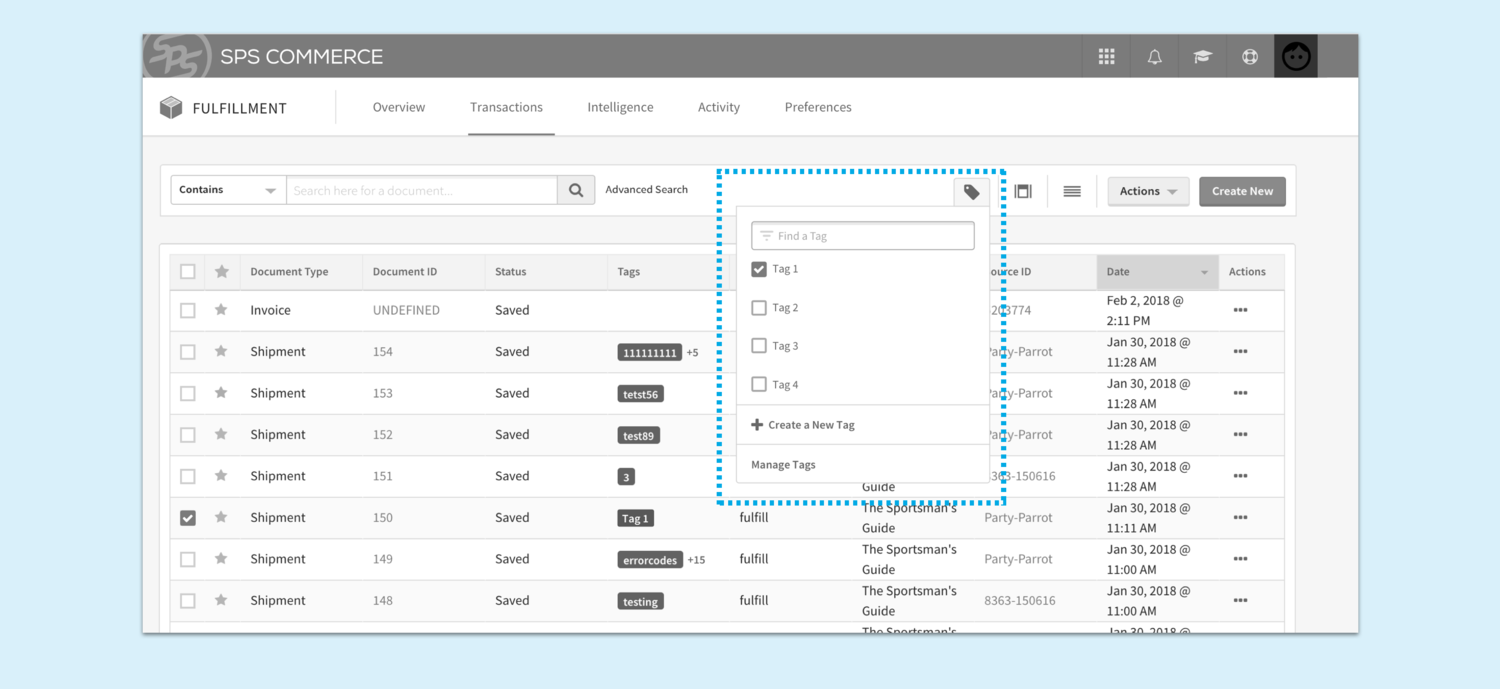
Task: Star the Shipment 148 row
Action: 221,600
